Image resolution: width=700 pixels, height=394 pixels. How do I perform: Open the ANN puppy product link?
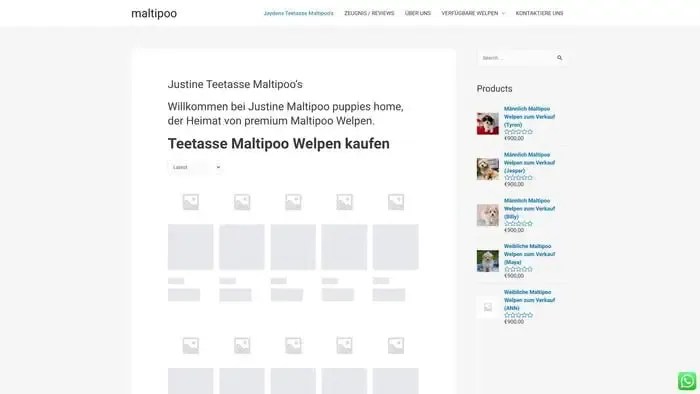pyautogui.click(x=529, y=300)
